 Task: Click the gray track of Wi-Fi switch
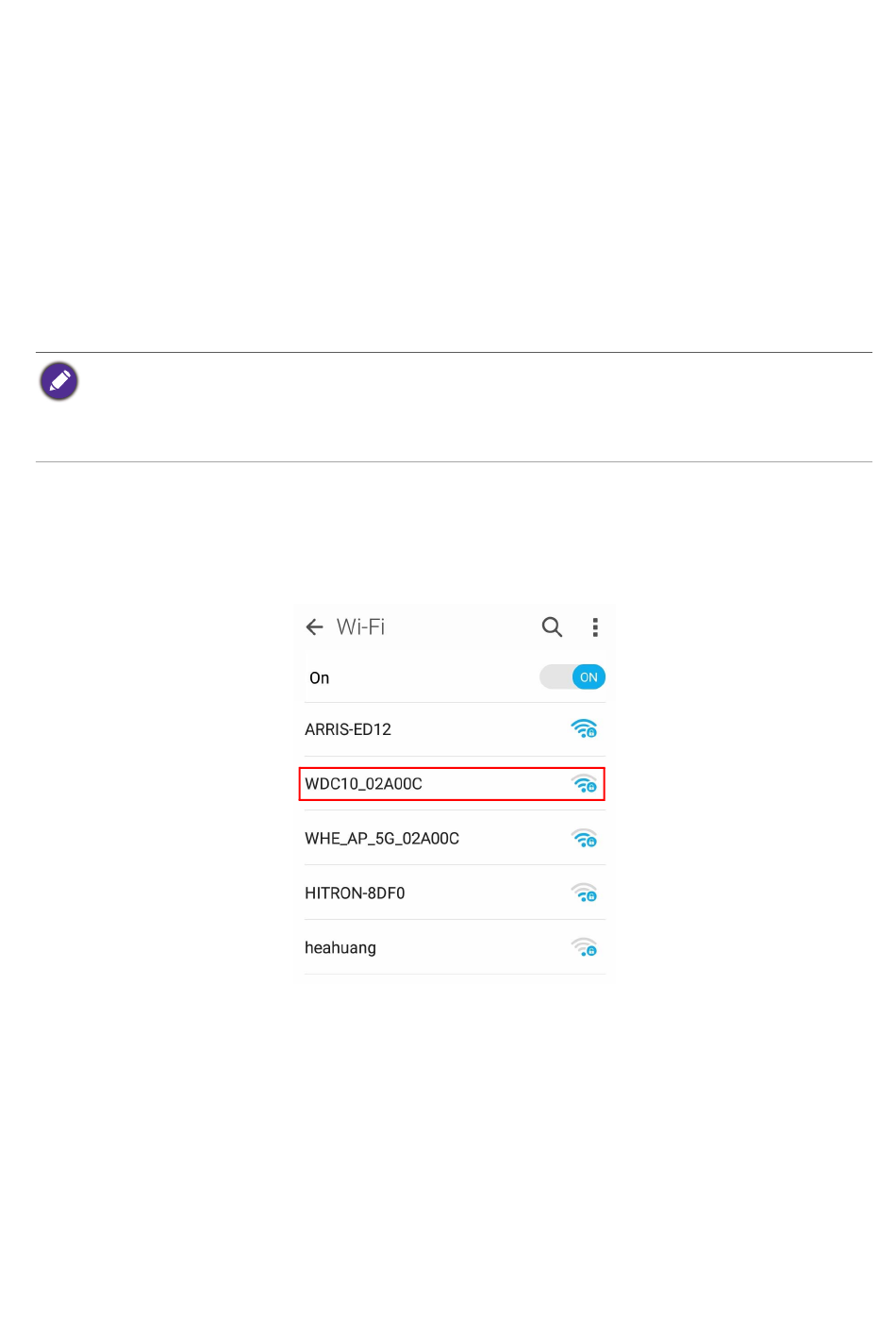click(x=556, y=677)
